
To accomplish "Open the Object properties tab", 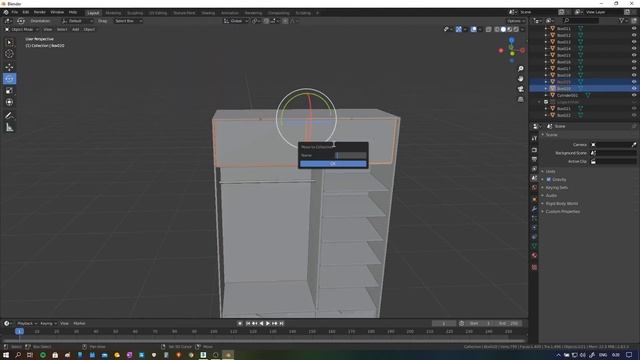I will (534, 199).
